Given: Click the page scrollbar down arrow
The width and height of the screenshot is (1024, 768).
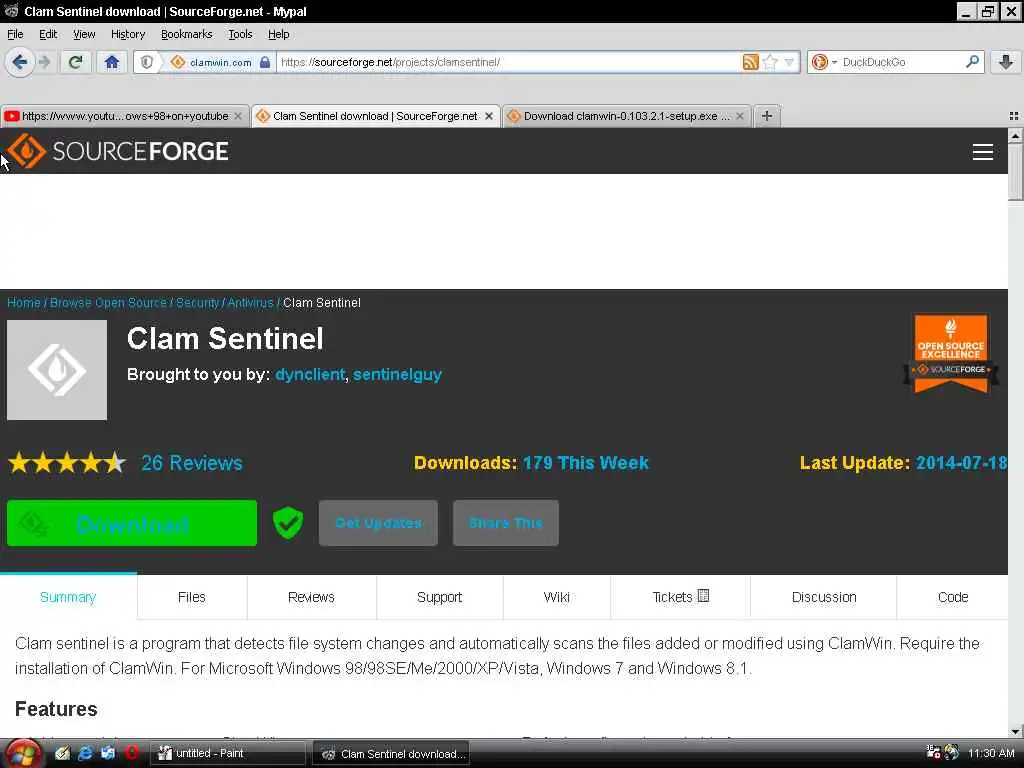Looking at the screenshot, I should (1015, 731).
